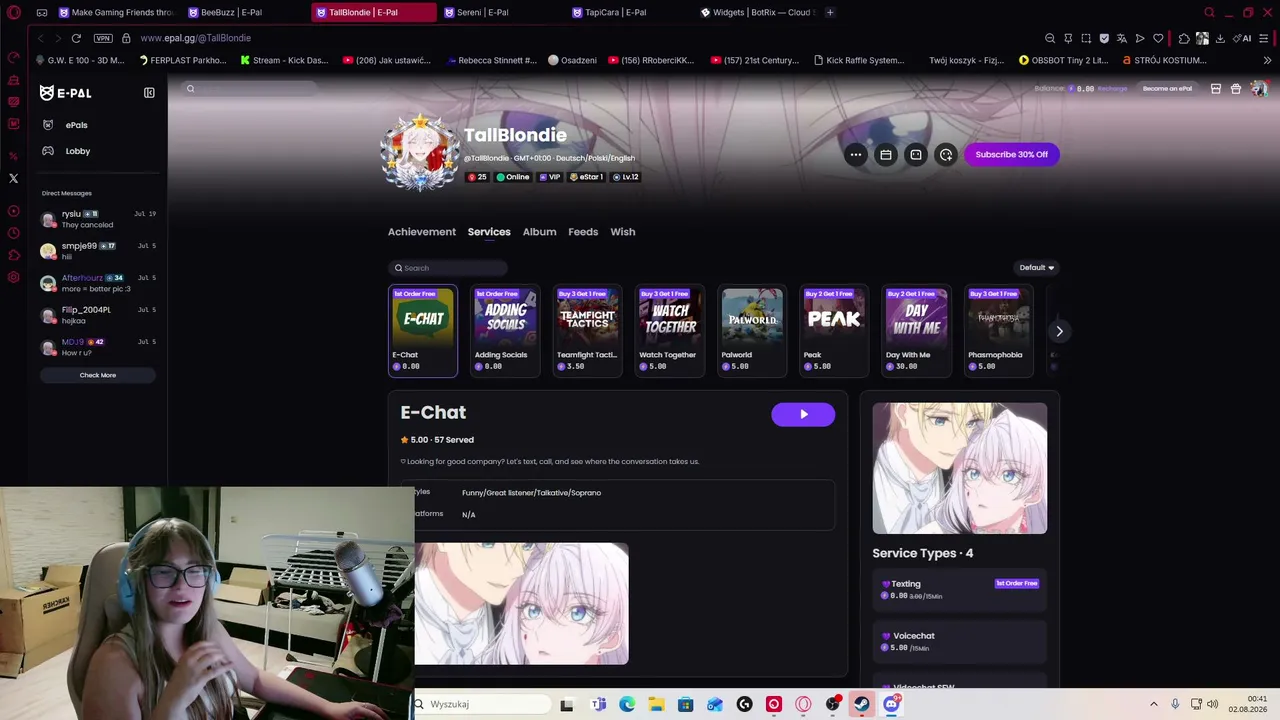Screen dimensions: 1280x720
Task: Open the E-Chat cover image on right
Action: tap(960, 468)
